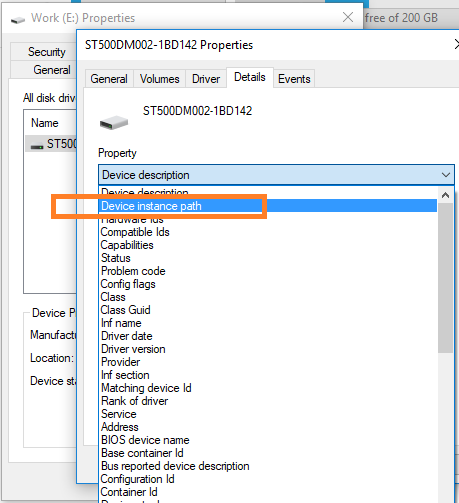Screen dimensions: 459x503
Task: Click the dropdown list scroll up arrow
Action: 445,195
